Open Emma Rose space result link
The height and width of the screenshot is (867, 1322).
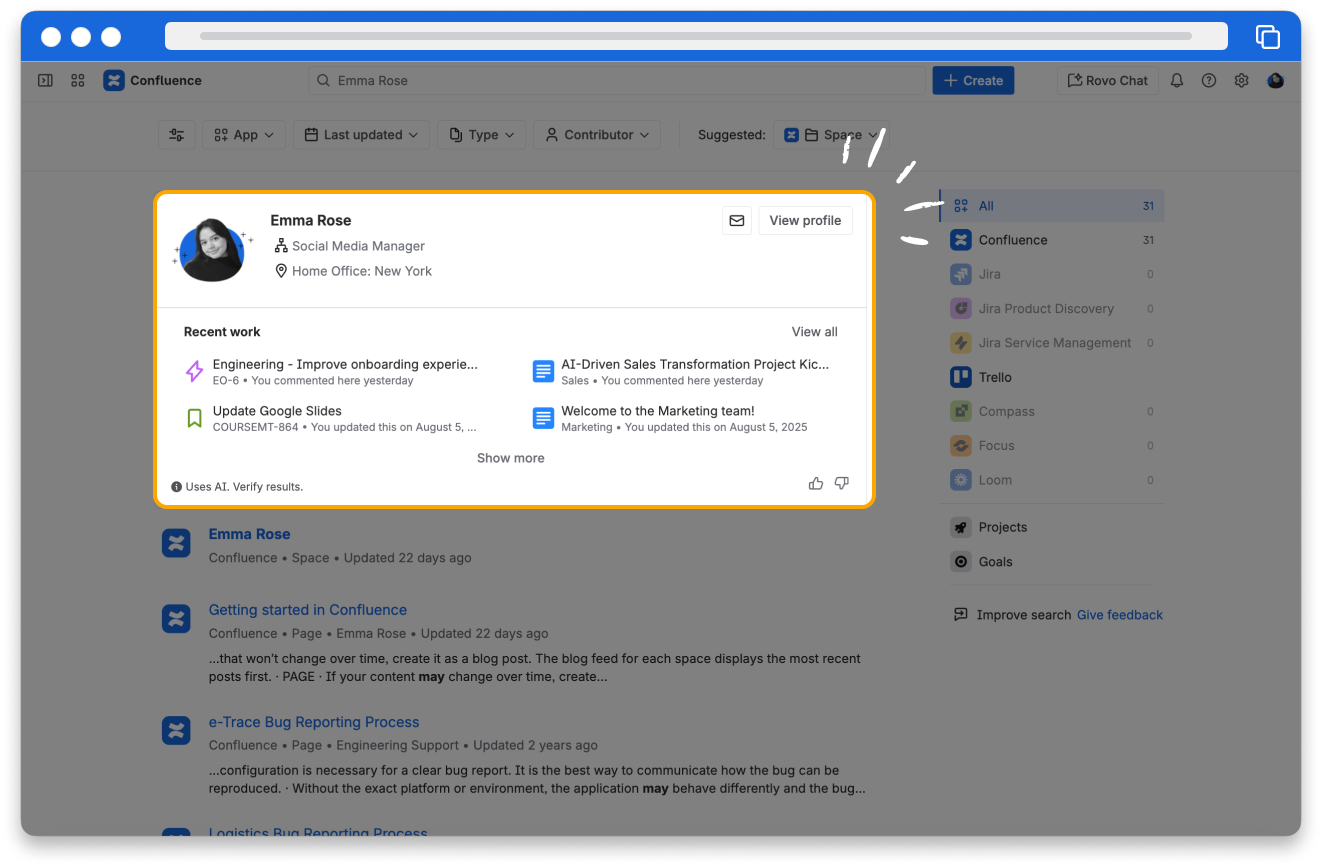point(249,534)
